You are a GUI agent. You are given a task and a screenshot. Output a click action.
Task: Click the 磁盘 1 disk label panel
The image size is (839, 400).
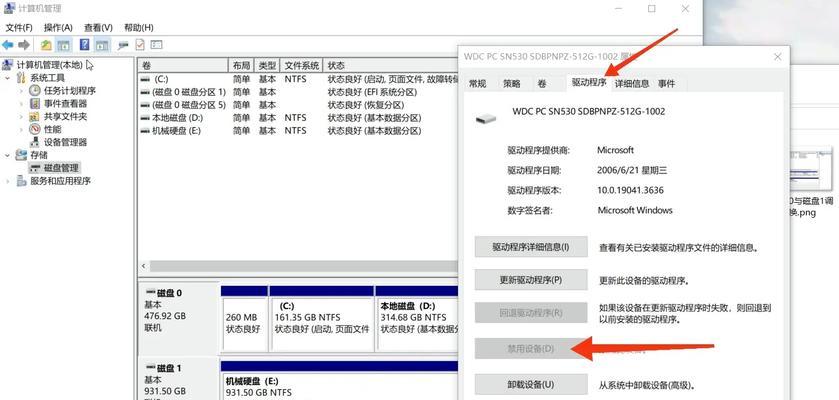(178, 380)
